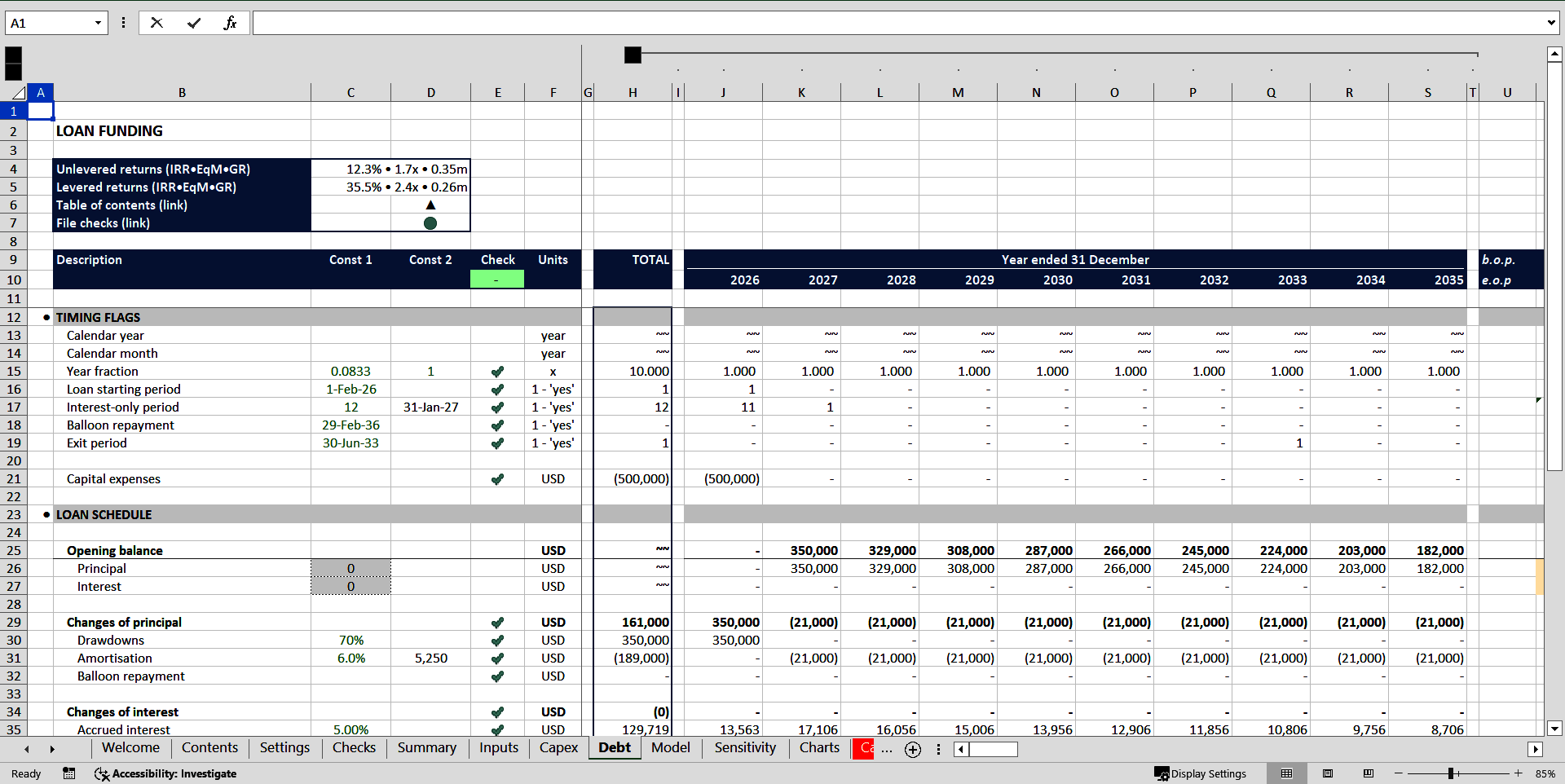Click more sheet tabs ellipsis
This screenshot has width=1565, height=784.
tap(887, 749)
